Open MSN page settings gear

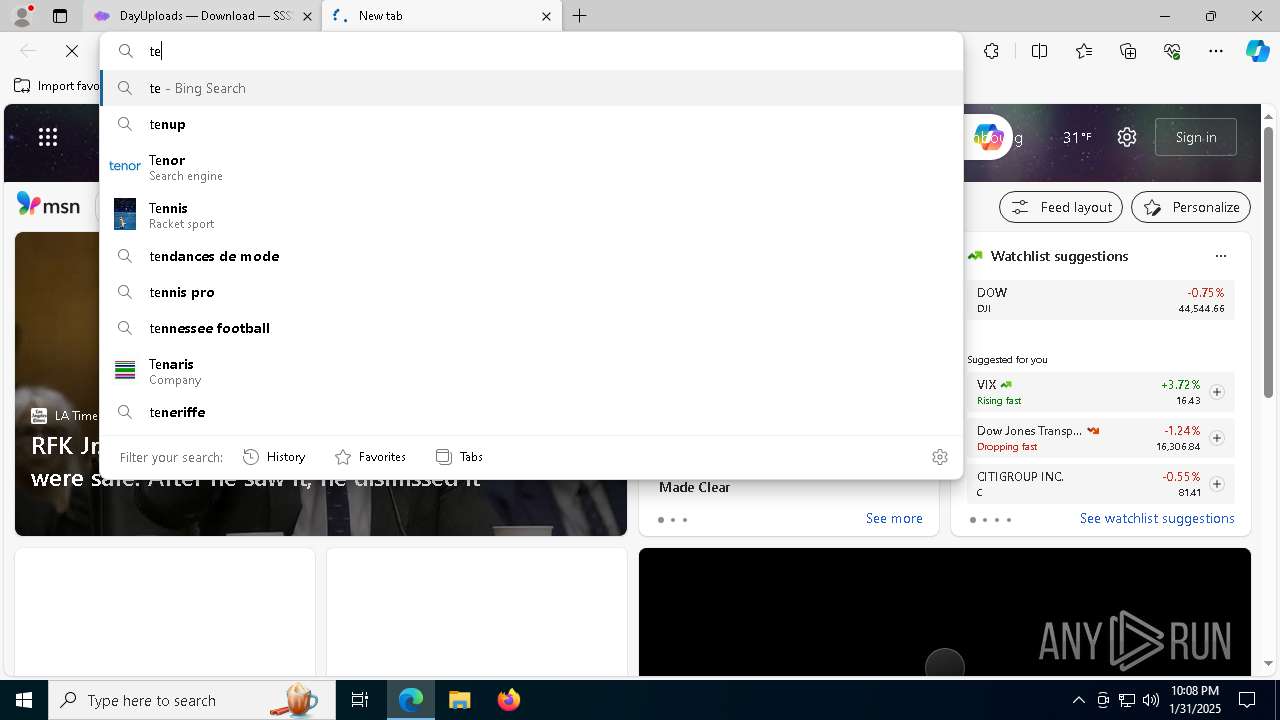(1127, 137)
